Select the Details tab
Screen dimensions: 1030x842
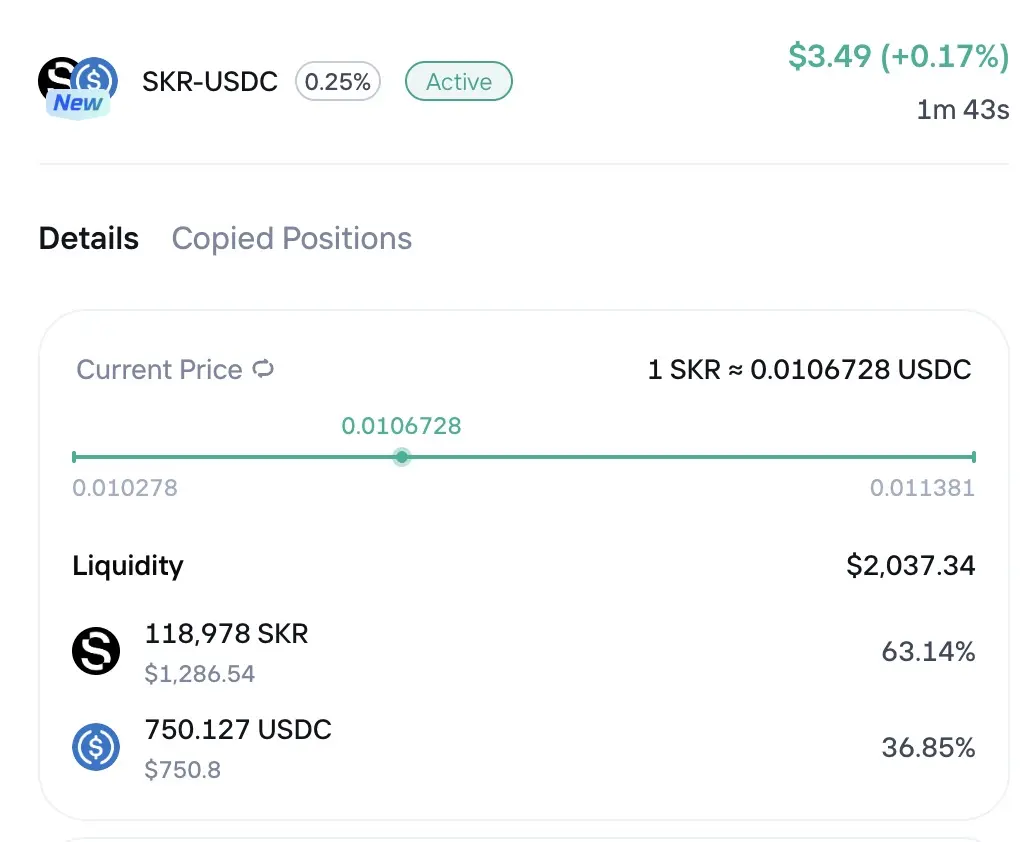pos(89,239)
